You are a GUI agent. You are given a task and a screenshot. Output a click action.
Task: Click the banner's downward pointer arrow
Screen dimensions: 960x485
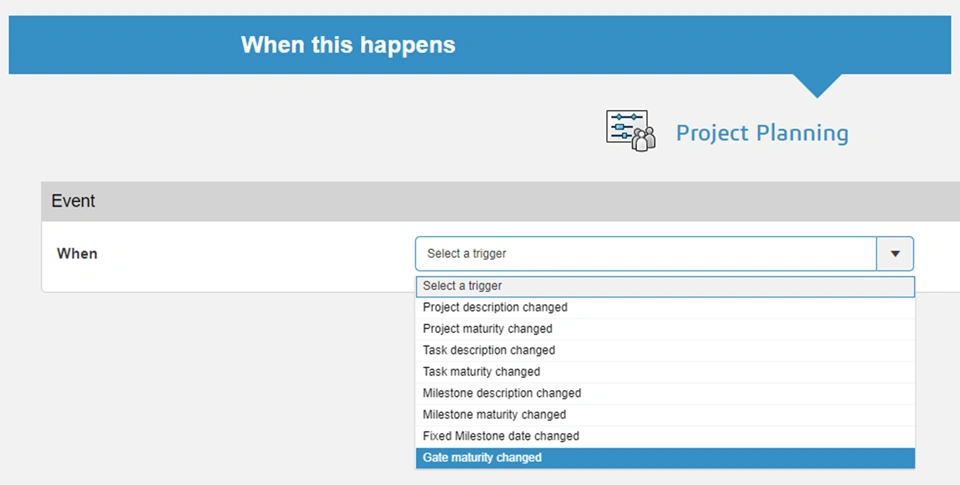tap(817, 85)
